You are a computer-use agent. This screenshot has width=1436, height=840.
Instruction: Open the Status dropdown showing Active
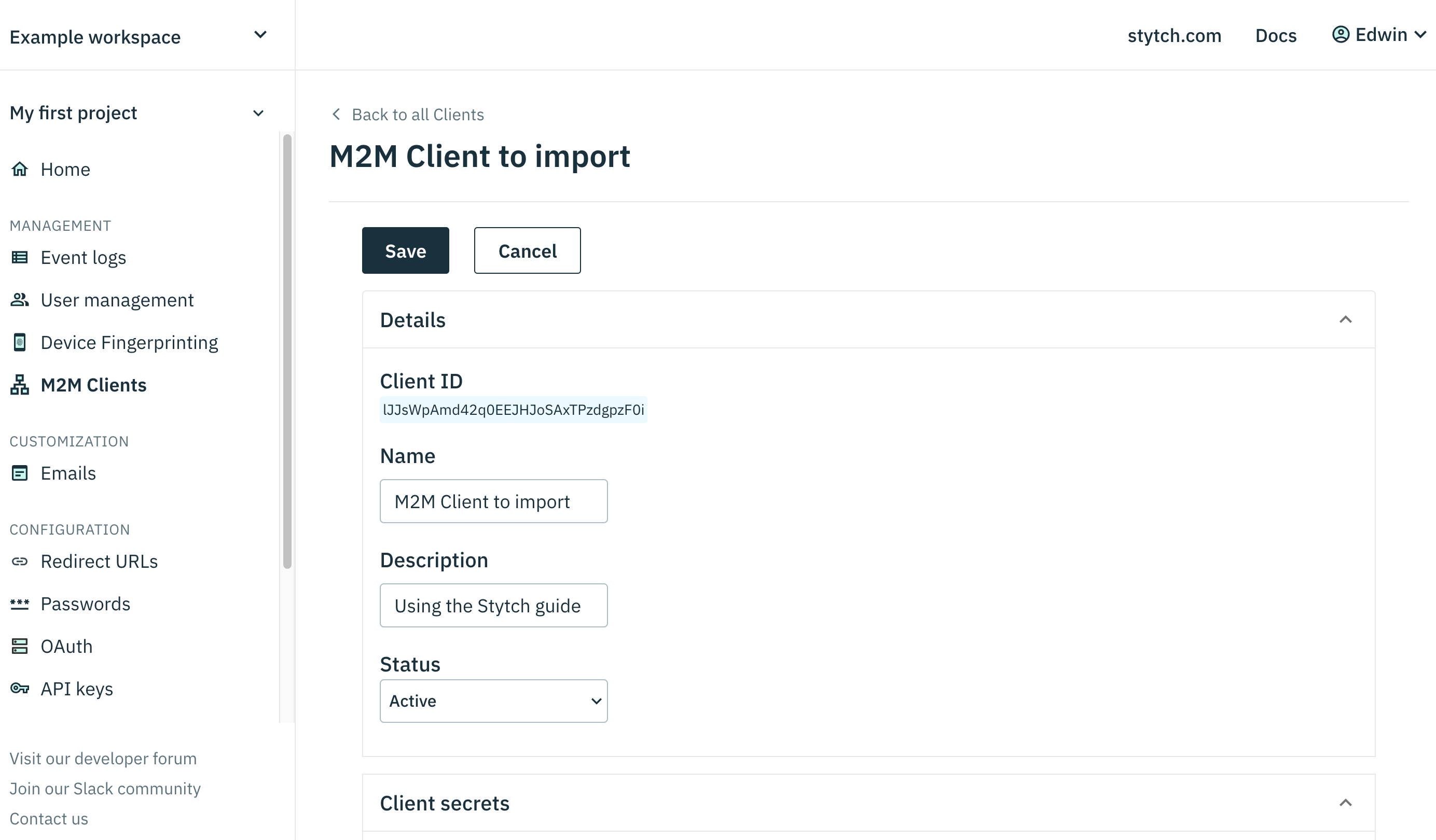tap(493, 701)
